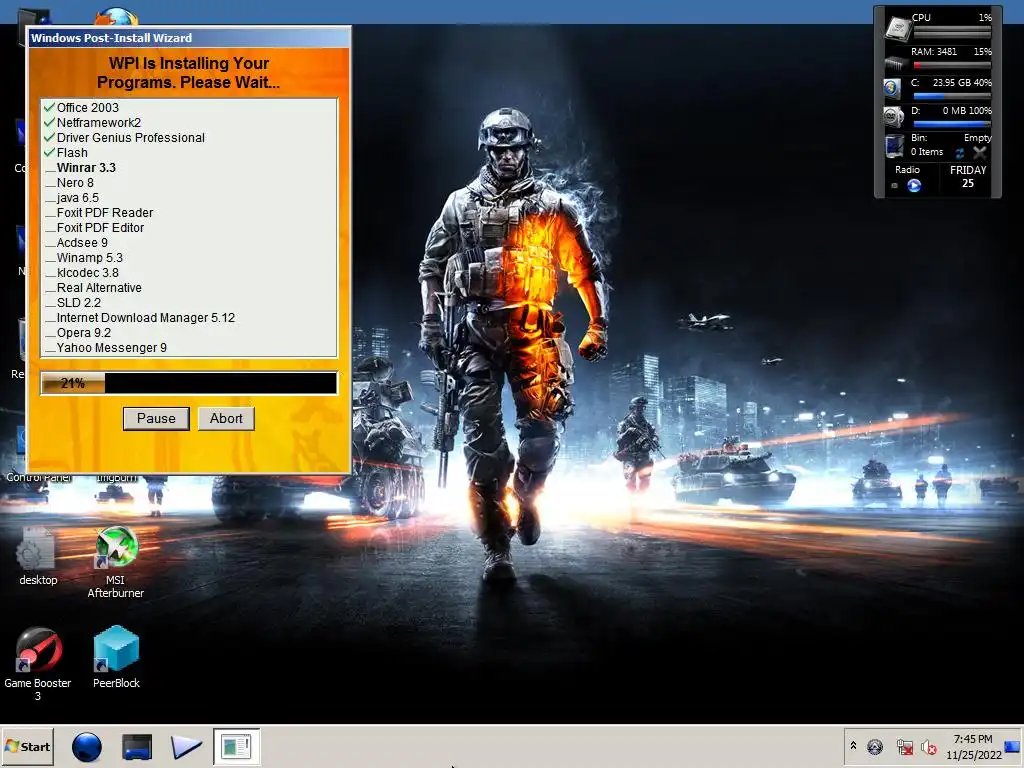Abort the WPI installation

click(226, 419)
